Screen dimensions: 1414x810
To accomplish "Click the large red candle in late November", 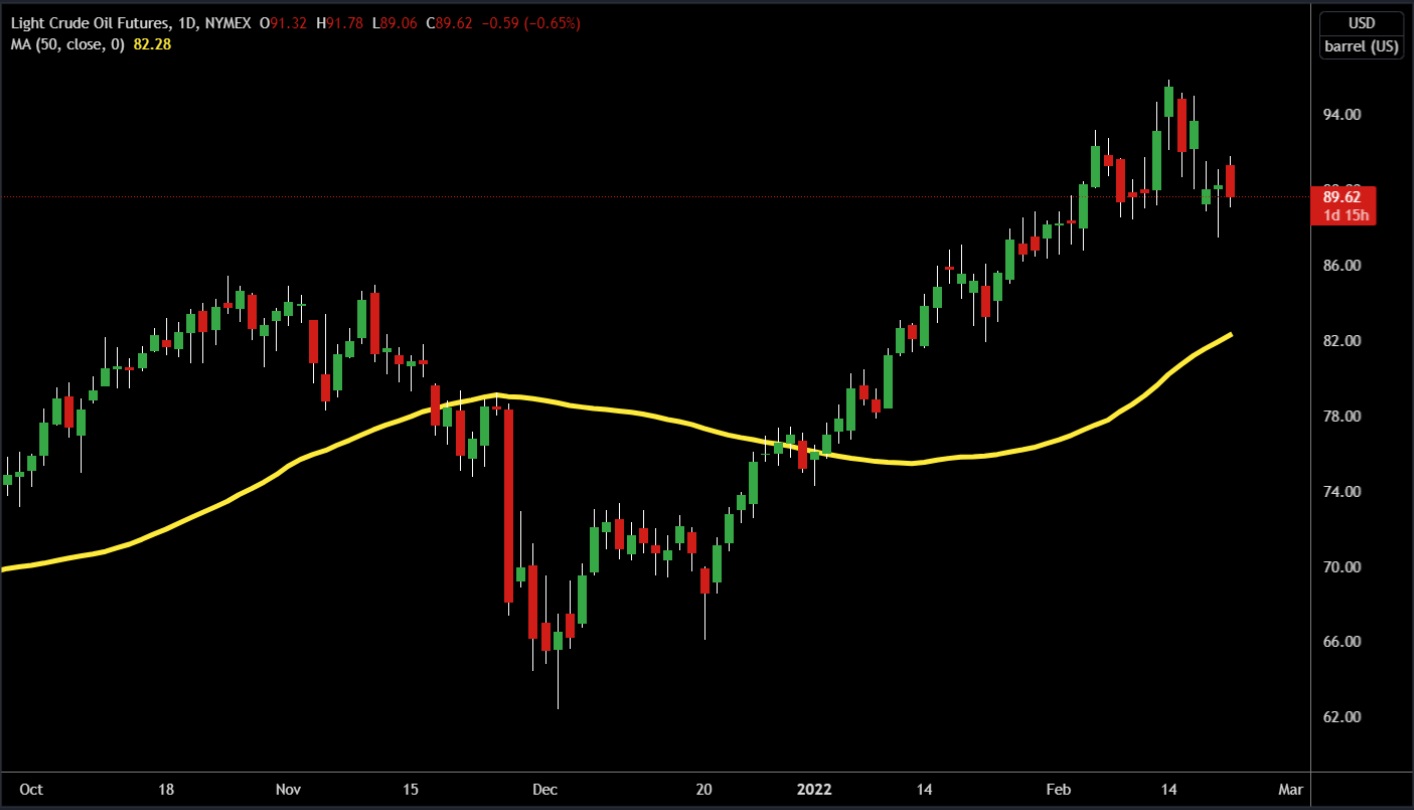I will [x=508, y=505].
